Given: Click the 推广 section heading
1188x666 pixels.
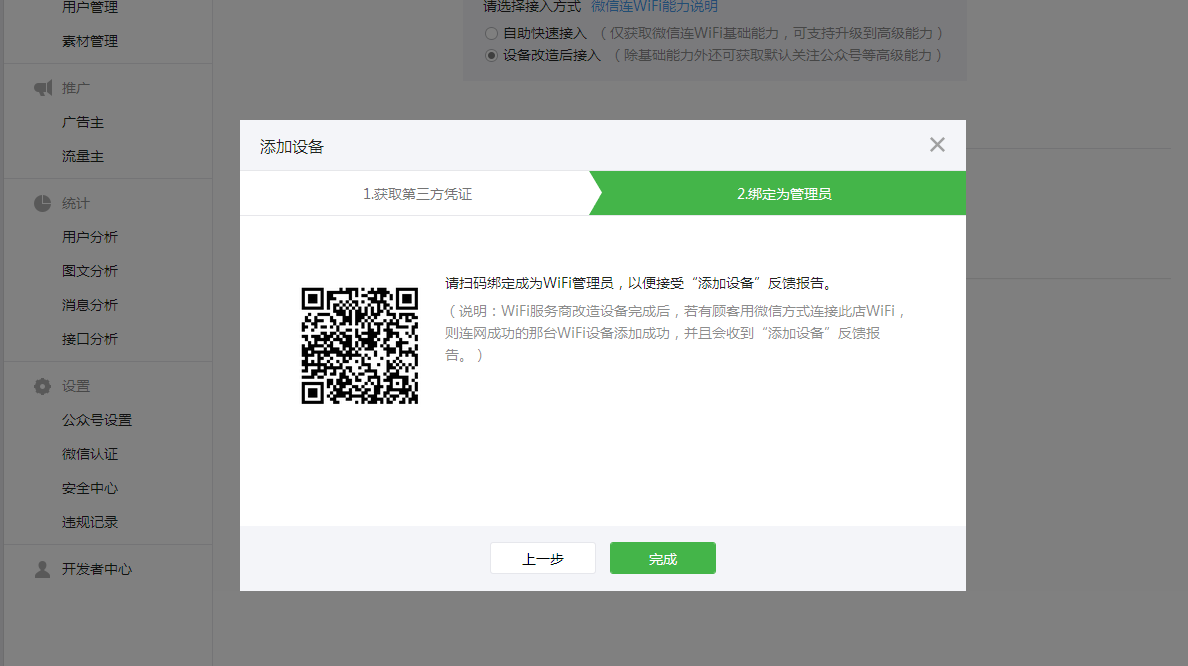Looking at the screenshot, I should (x=75, y=89).
